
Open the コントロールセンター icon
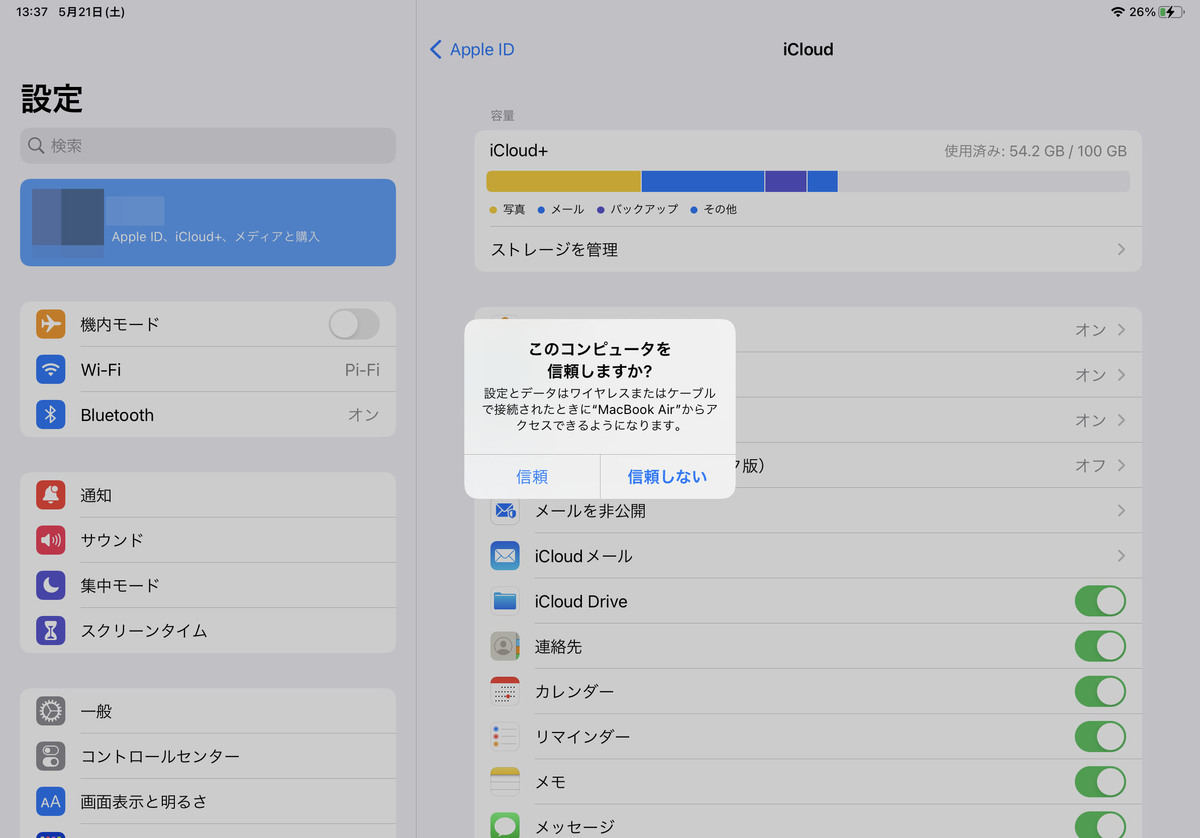(51, 756)
